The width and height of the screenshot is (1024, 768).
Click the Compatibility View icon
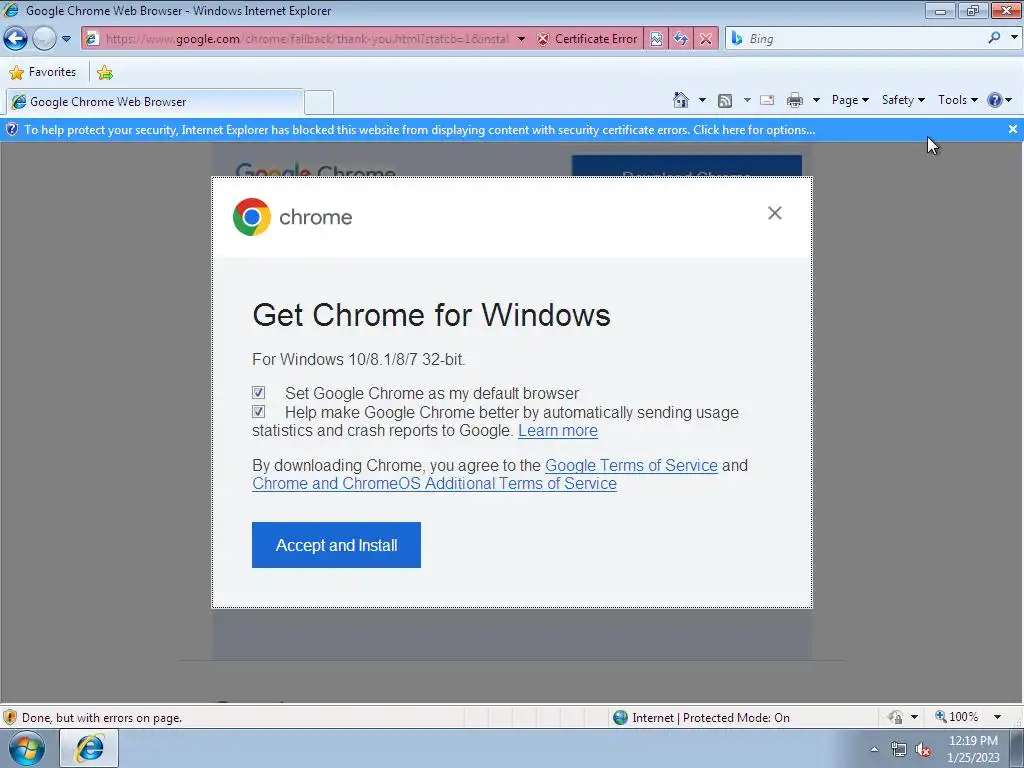(x=656, y=39)
